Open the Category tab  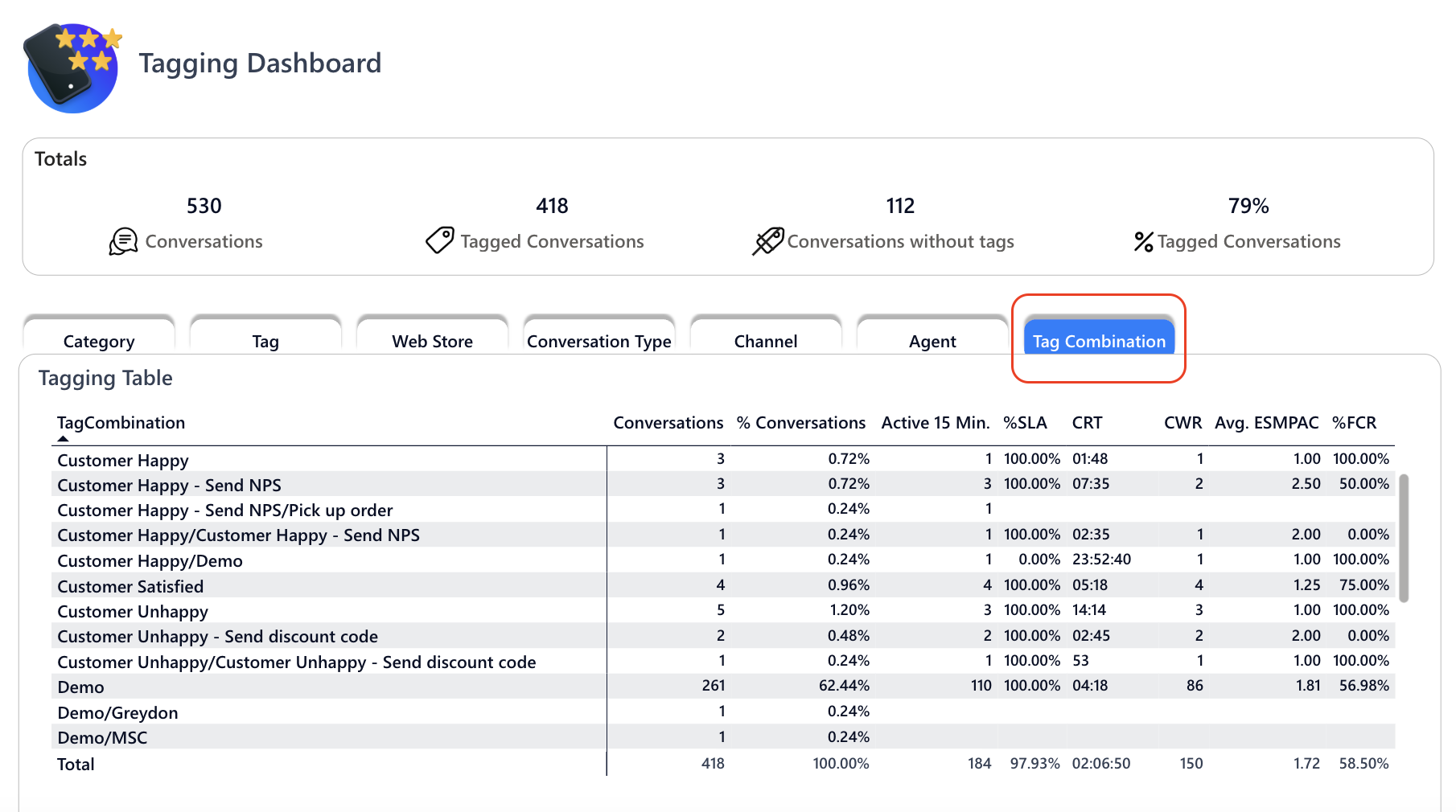click(99, 341)
